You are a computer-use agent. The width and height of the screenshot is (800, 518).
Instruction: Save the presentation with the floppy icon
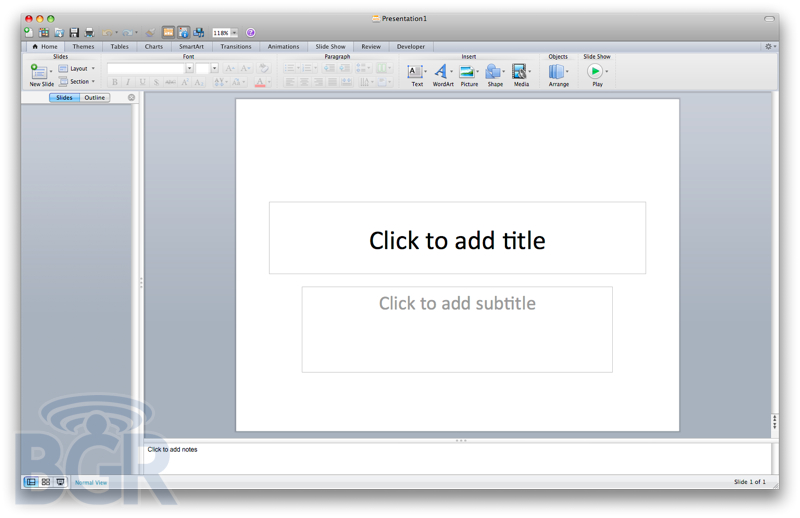coord(74,33)
